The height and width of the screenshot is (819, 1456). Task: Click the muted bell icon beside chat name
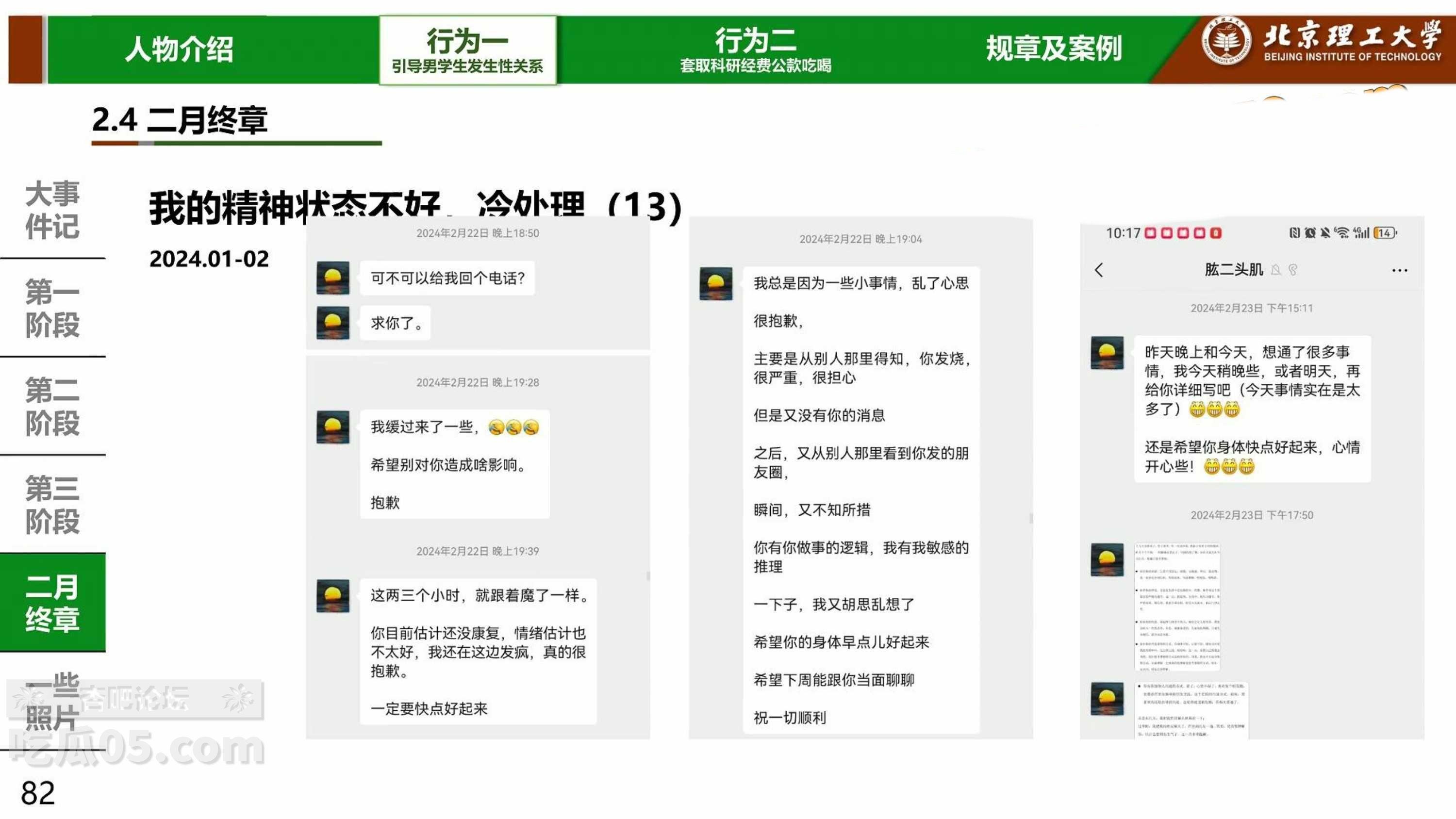(1275, 270)
